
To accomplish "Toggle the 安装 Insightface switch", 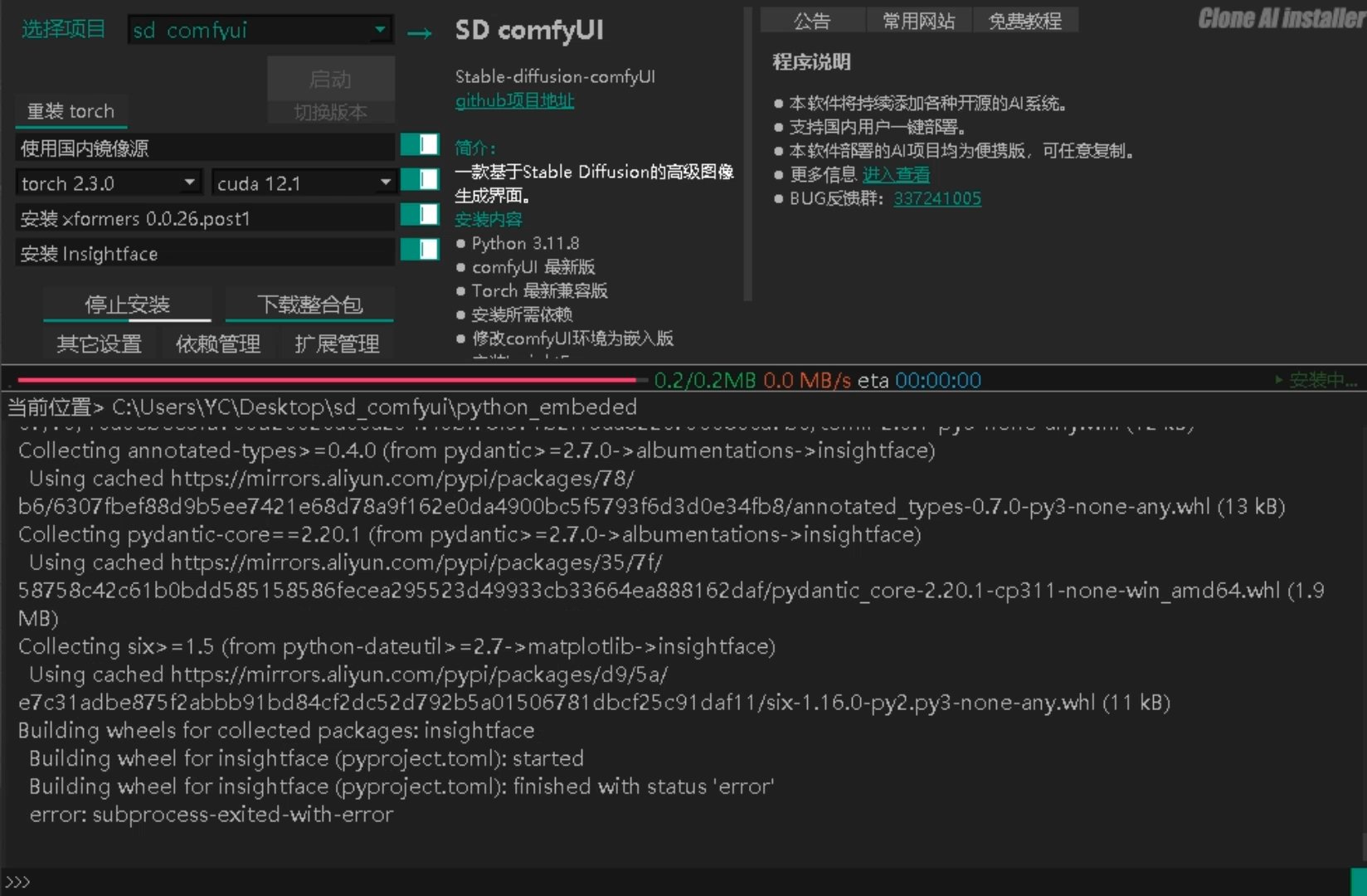I will [420, 250].
